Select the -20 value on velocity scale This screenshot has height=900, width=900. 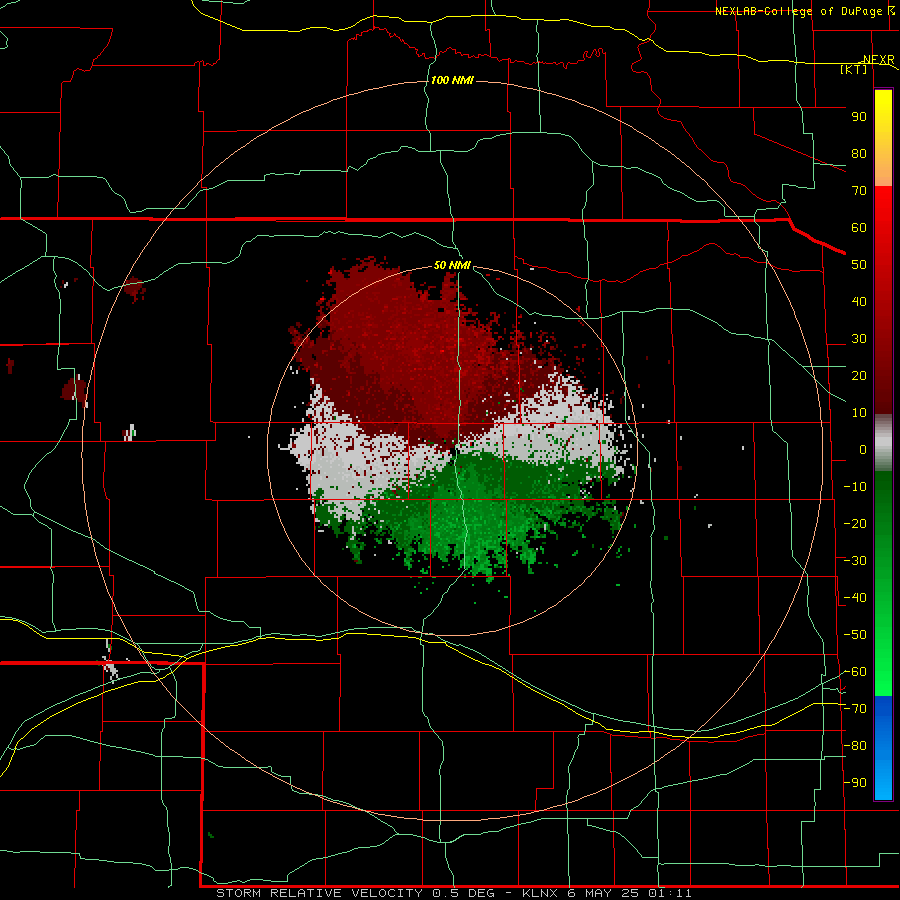coord(855,524)
